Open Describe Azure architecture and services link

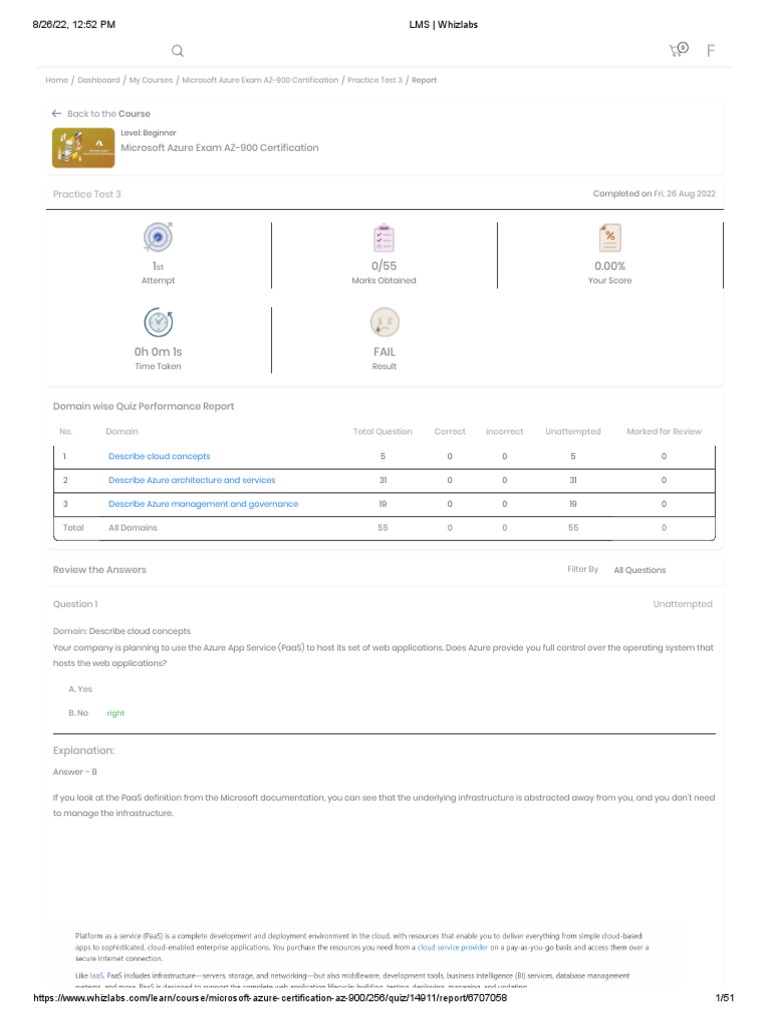[192, 480]
